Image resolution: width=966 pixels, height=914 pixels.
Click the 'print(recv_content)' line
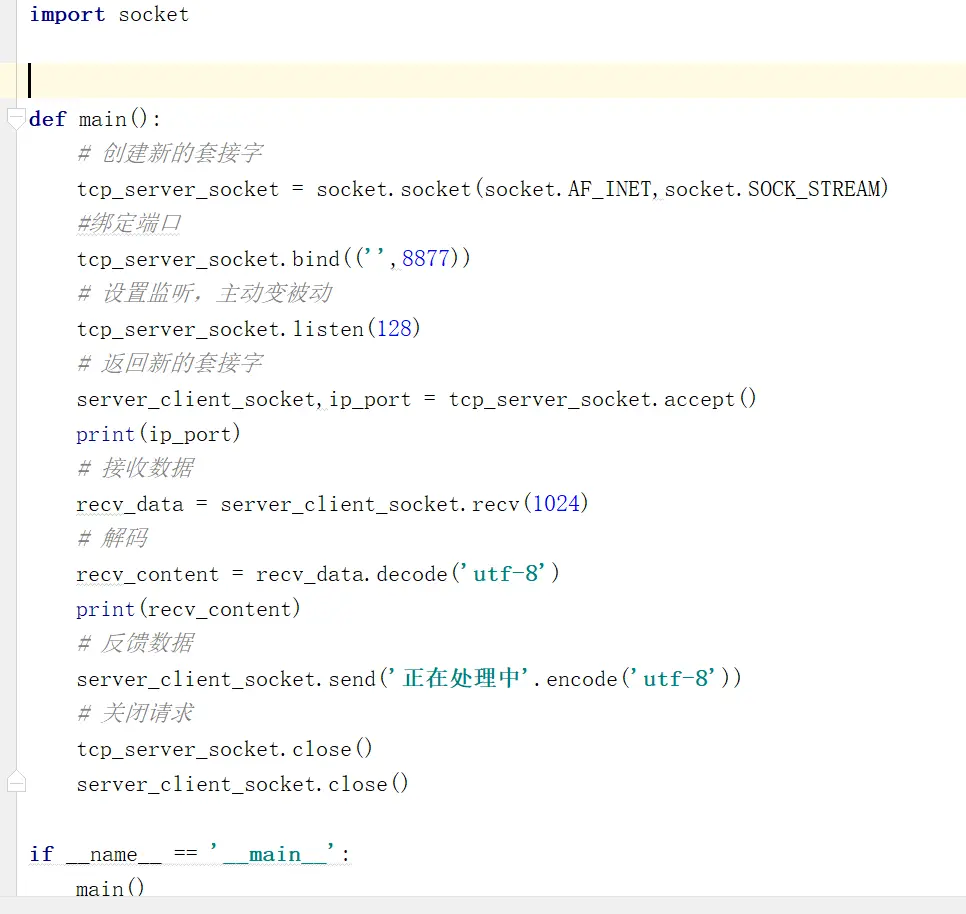pyautogui.click(x=188, y=609)
